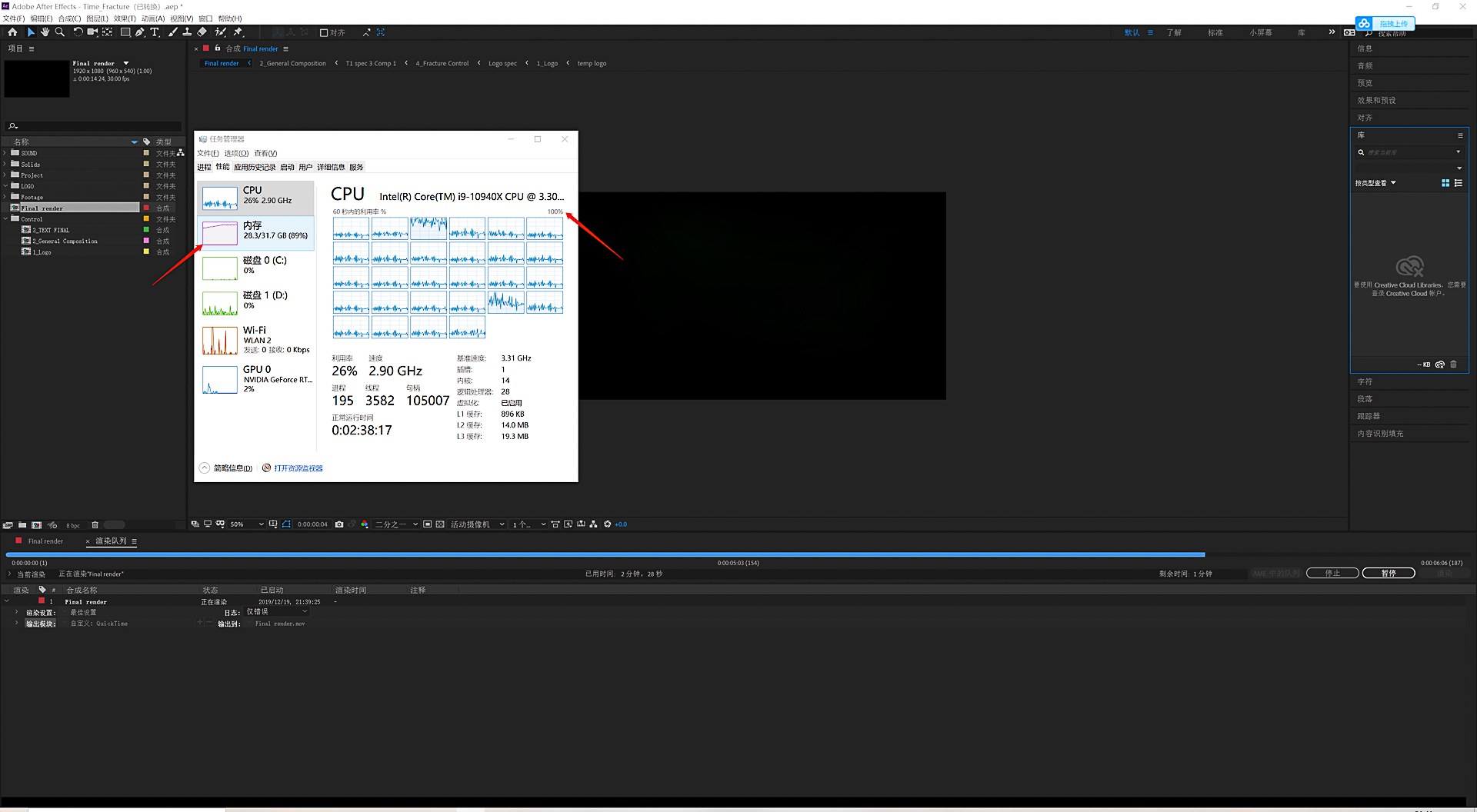Toggle region of interest in viewer
This screenshot has height=812, width=1477.
point(428,524)
